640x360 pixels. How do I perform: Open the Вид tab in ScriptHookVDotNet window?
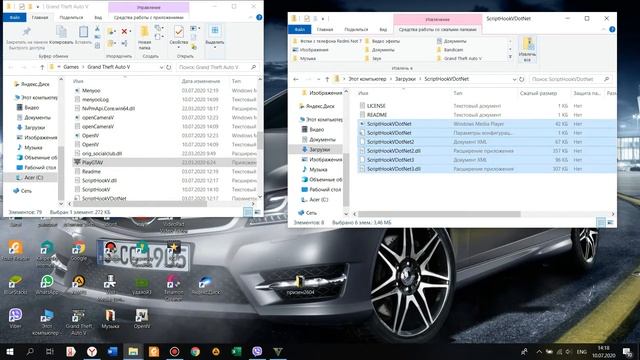pyautogui.click(x=383, y=29)
